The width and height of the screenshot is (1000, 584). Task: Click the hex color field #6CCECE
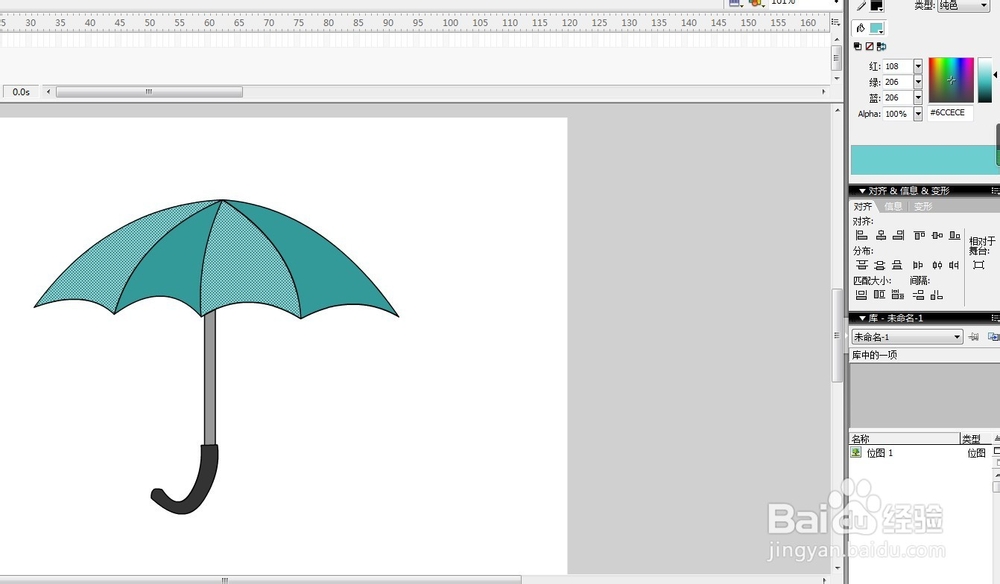point(950,113)
